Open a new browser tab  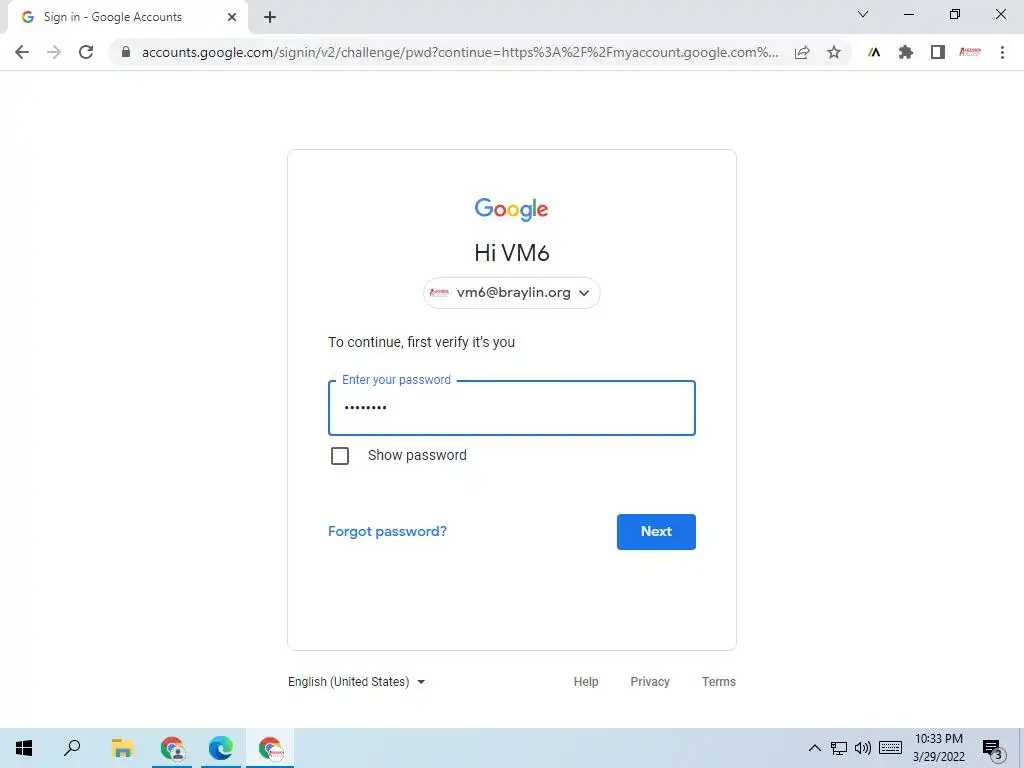[270, 17]
